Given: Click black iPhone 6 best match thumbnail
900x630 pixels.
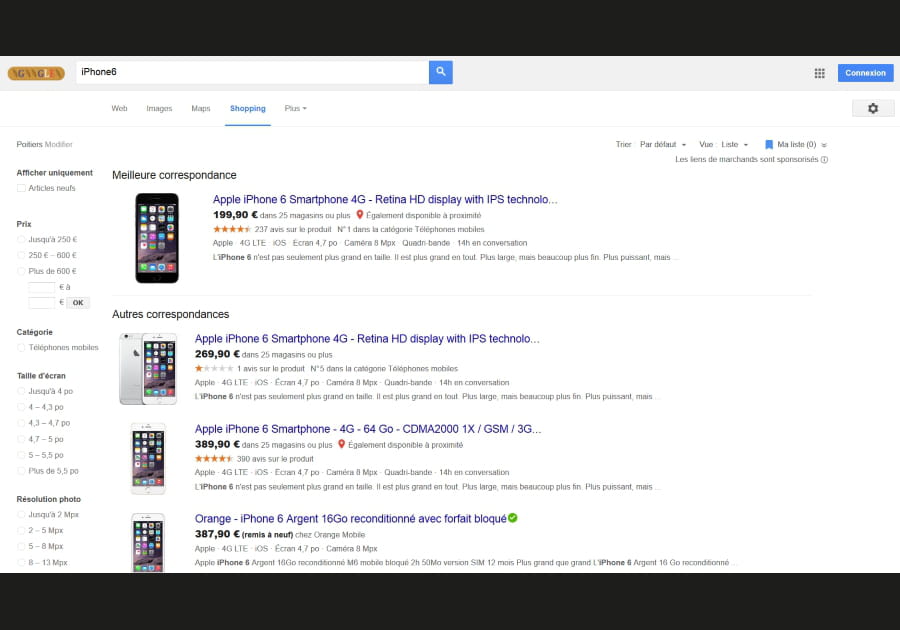Looking at the screenshot, I should tap(157, 238).
